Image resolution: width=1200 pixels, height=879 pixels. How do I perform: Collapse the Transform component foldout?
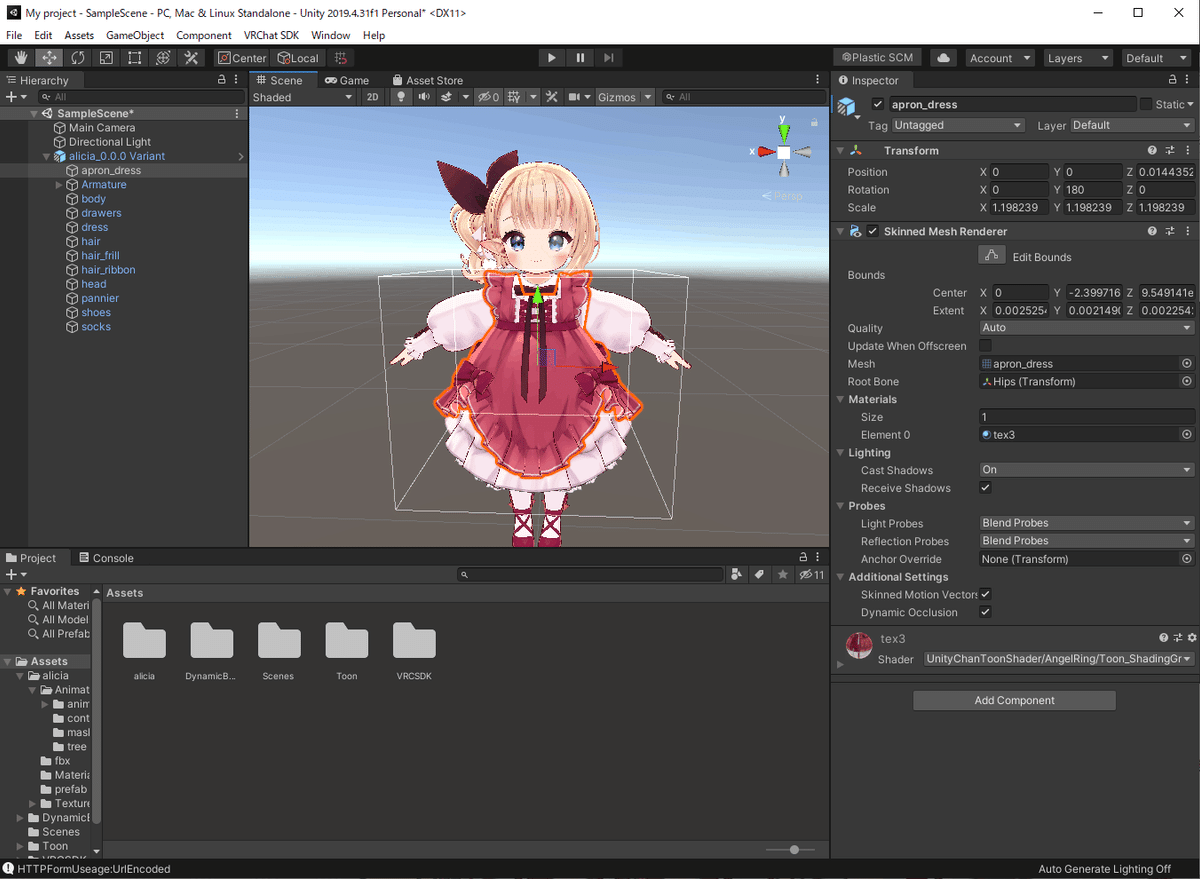(840, 151)
